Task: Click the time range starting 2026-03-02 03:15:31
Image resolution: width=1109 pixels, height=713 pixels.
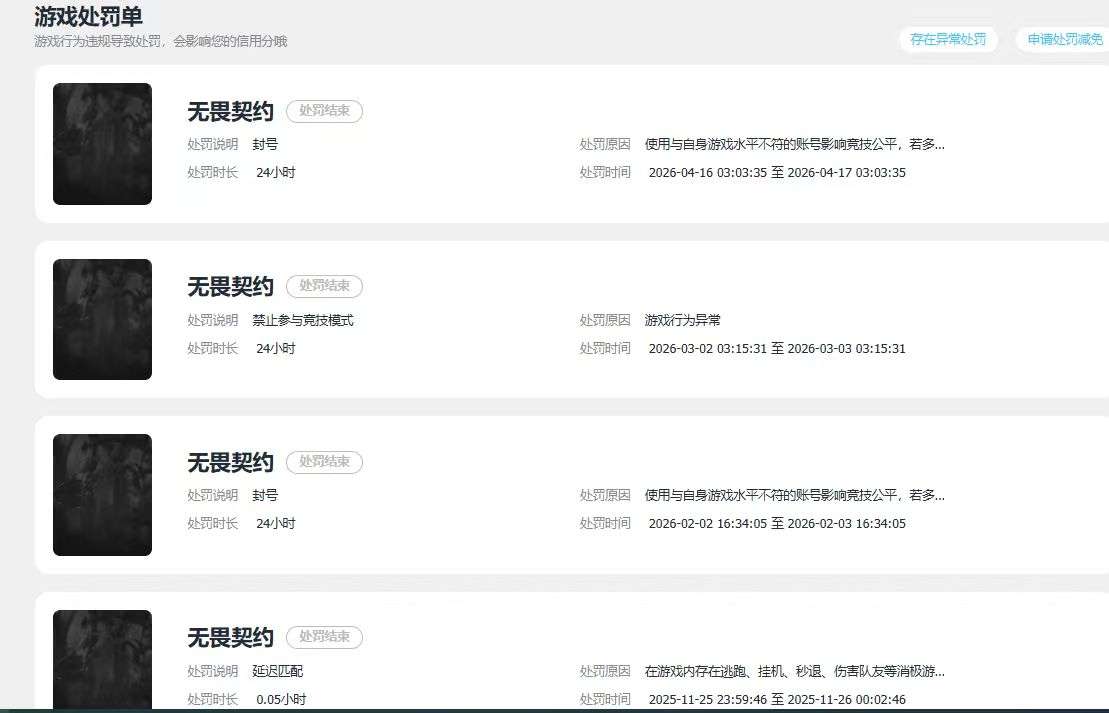Action: pyautogui.click(x=777, y=348)
